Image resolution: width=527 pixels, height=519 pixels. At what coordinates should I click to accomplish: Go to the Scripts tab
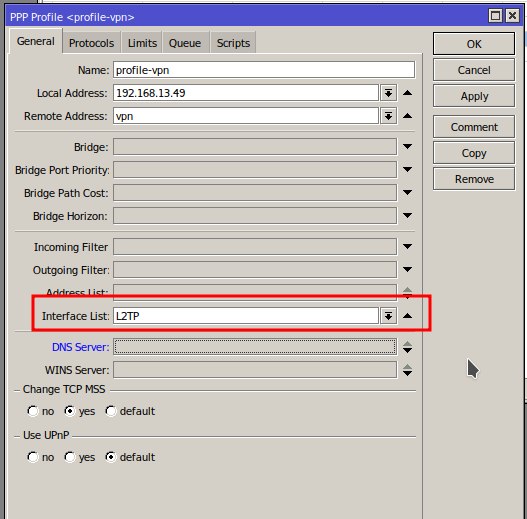click(x=233, y=43)
